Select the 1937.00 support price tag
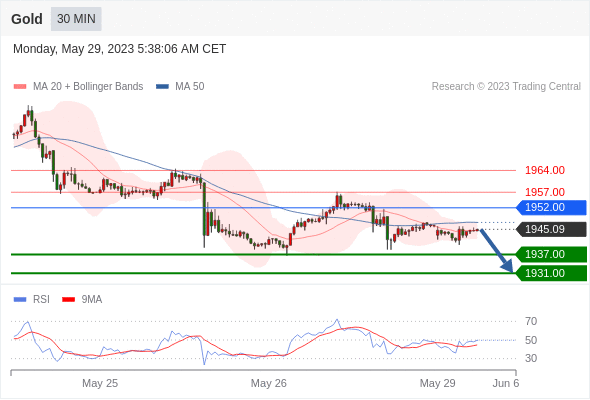The width and height of the screenshot is (590, 400). tap(551, 254)
